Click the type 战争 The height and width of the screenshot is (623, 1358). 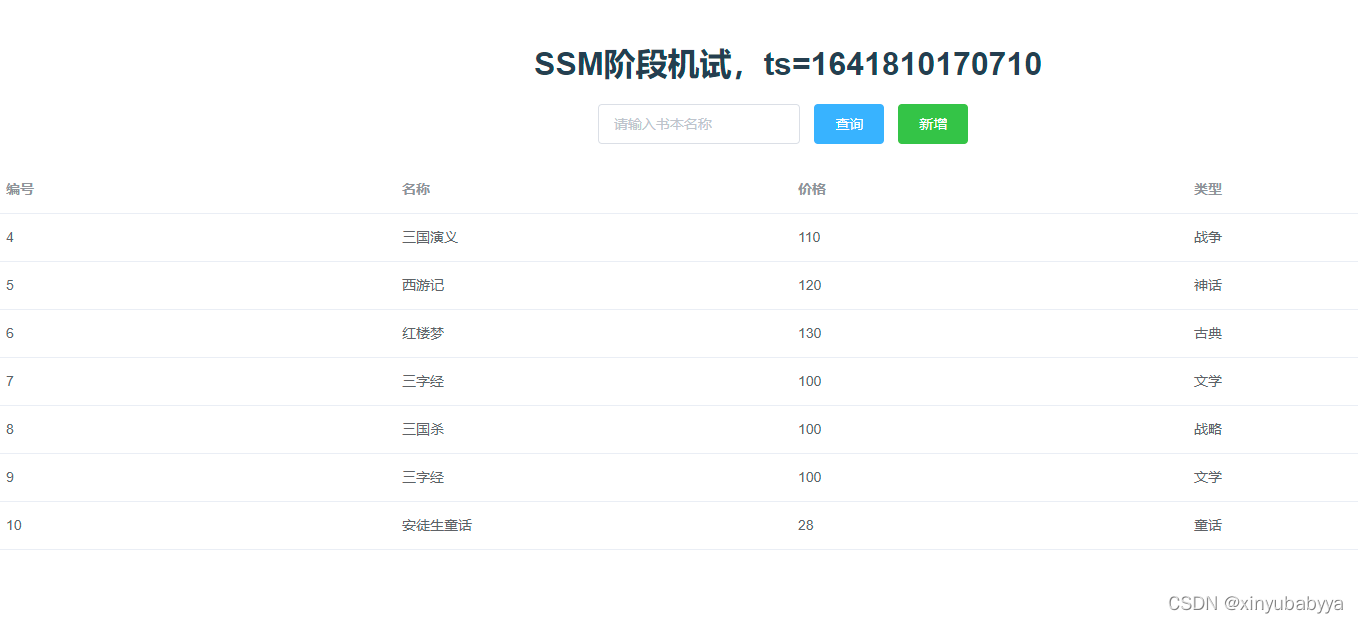tap(1208, 237)
